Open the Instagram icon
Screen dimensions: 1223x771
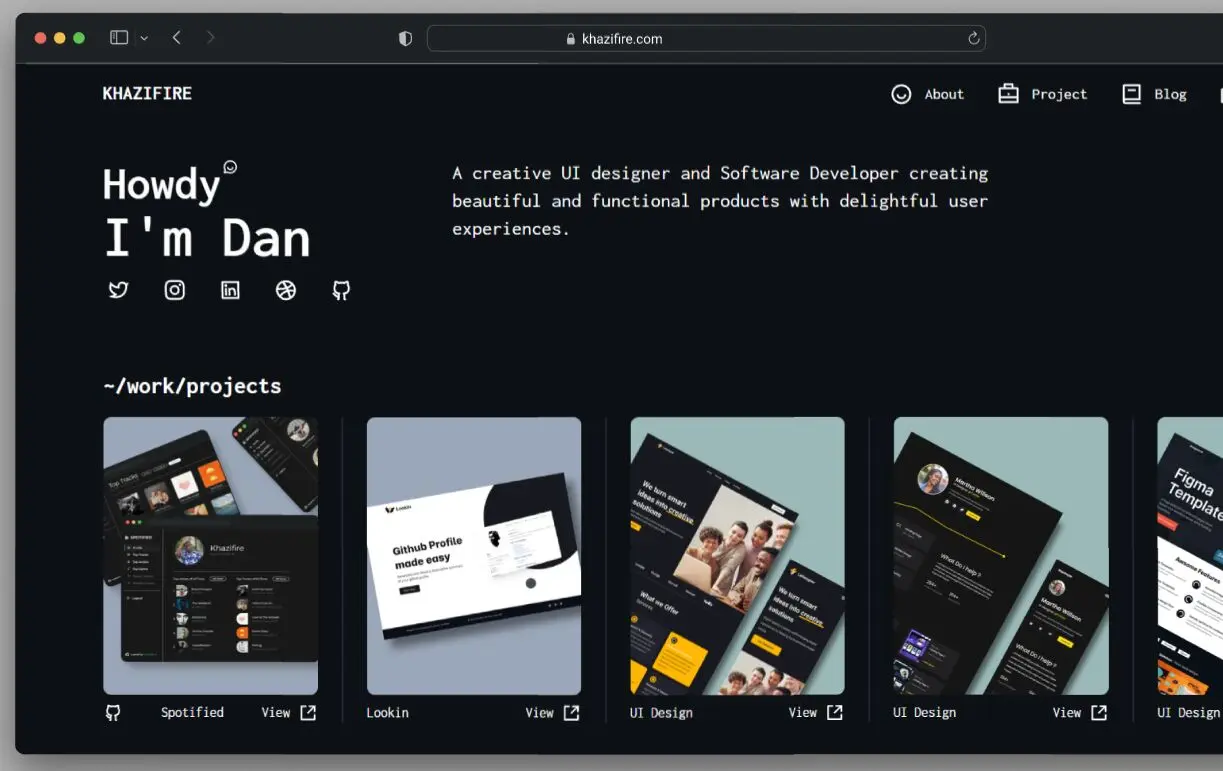(174, 290)
